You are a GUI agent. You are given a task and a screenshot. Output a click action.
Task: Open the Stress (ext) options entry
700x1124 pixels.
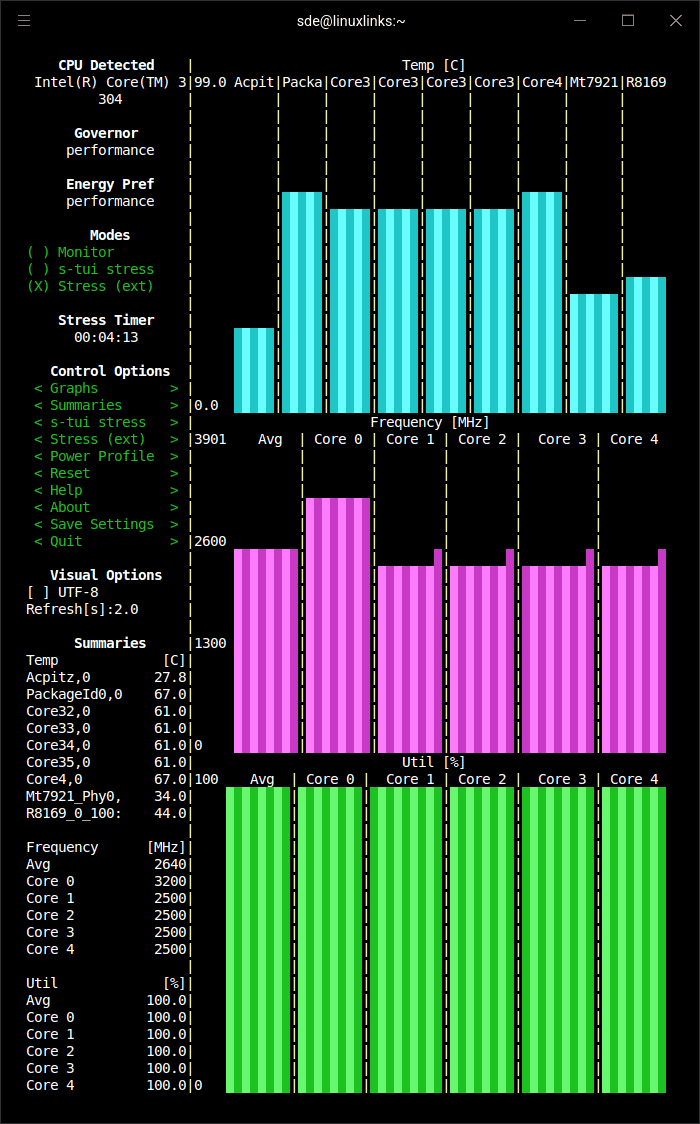click(x=106, y=439)
